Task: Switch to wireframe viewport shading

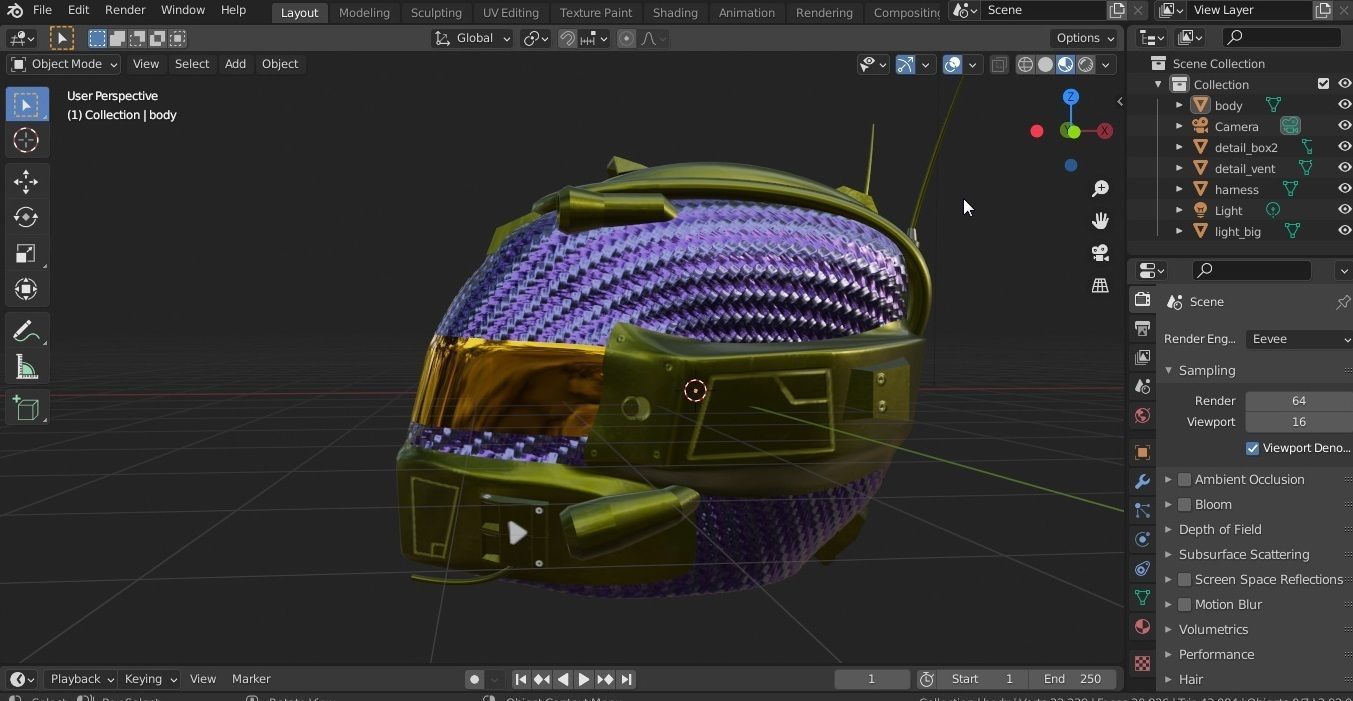Action: 1025,64
